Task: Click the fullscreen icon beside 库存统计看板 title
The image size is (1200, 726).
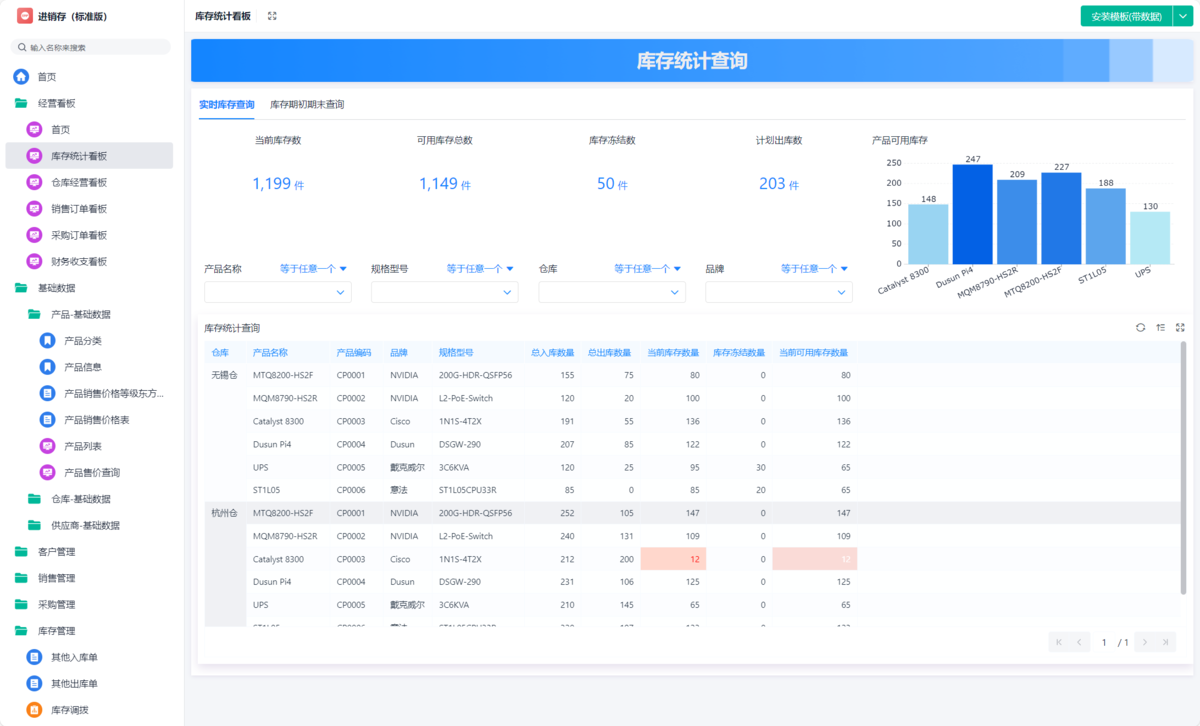Action: pos(272,16)
